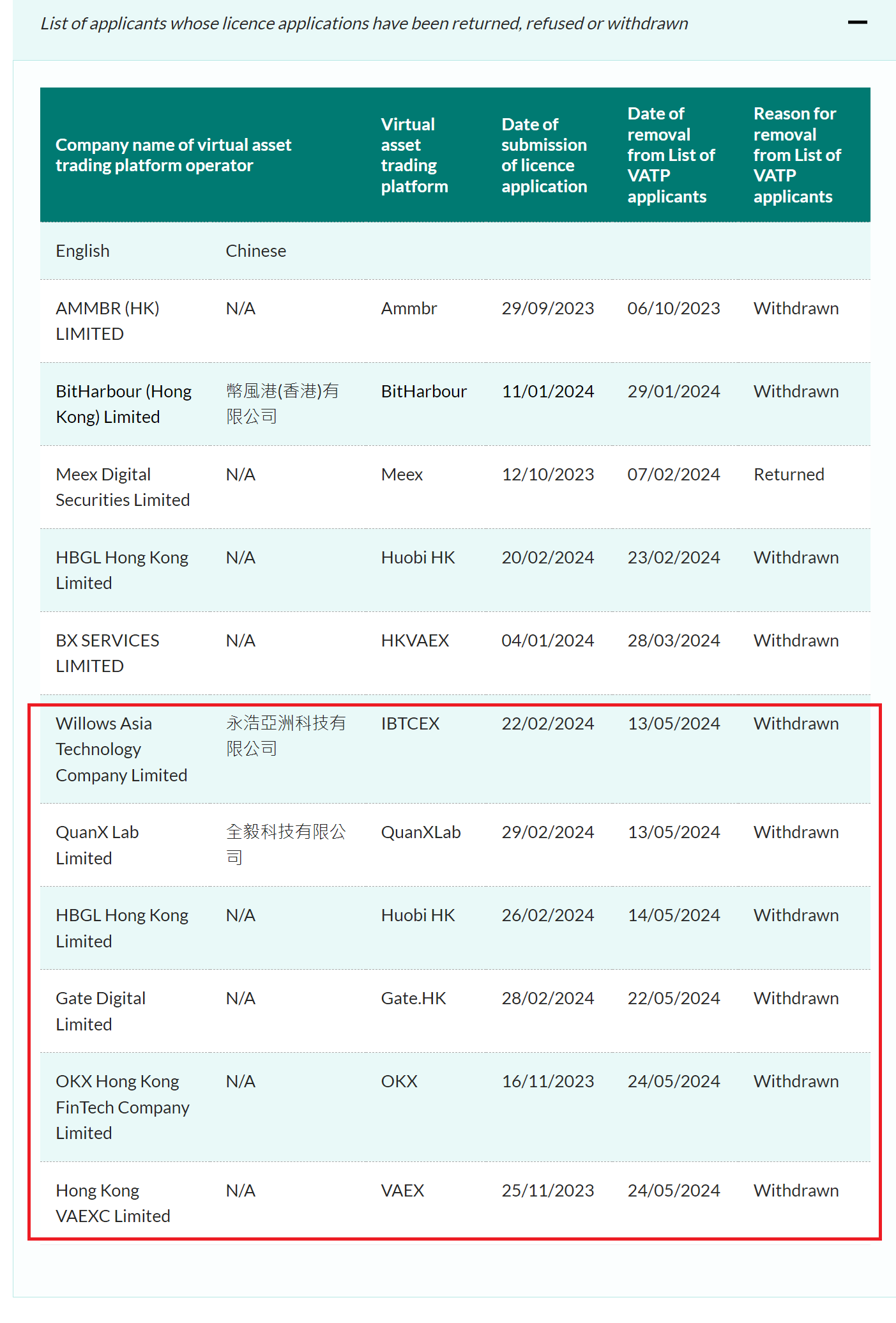Screen dimensions: 896x1323
Task: Select the 22/05/2024 removal date
Action: click(673, 998)
